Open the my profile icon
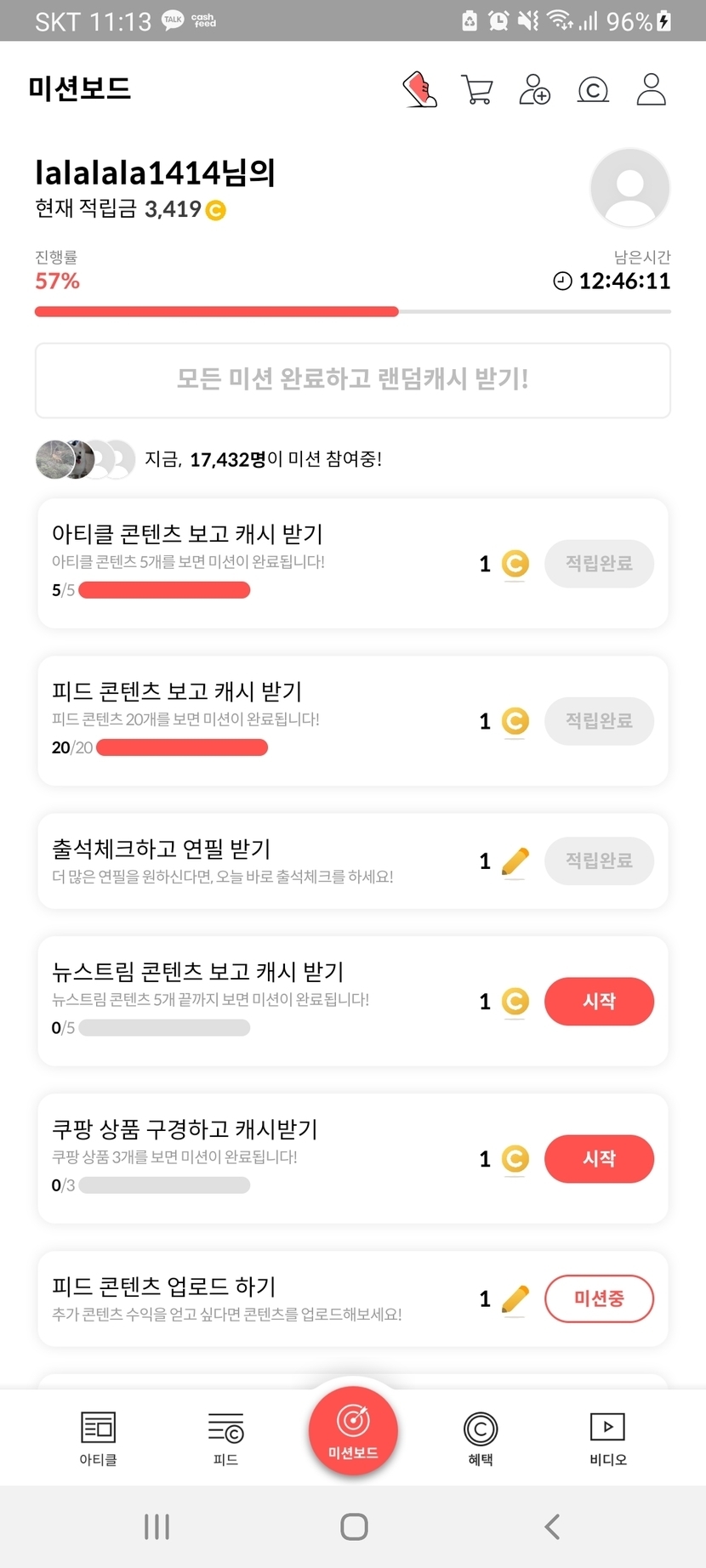The height and width of the screenshot is (1568, 706). point(651,89)
